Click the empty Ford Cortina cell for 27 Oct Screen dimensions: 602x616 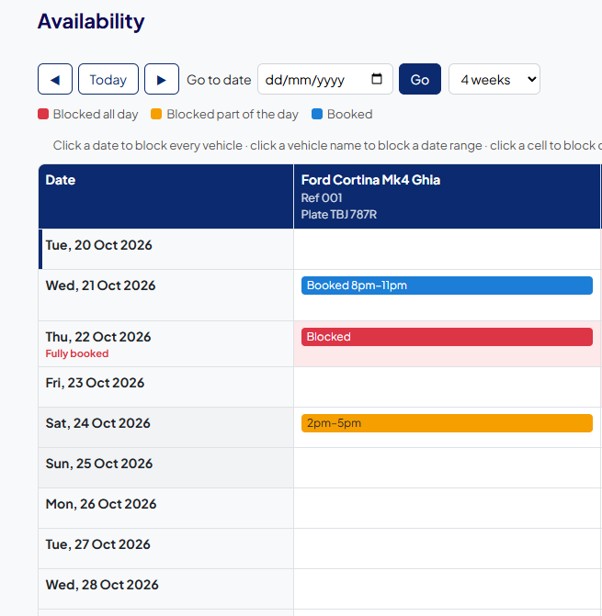click(447, 549)
